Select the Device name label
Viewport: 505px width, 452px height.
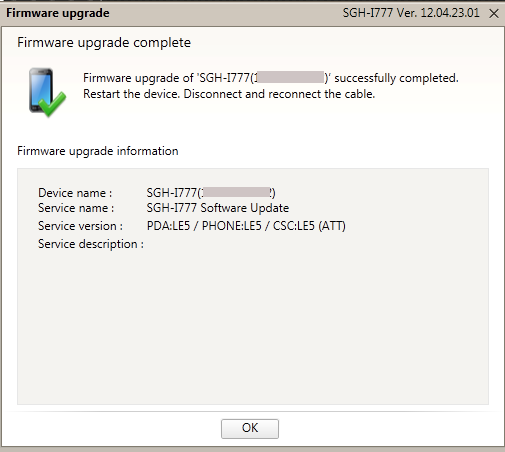[x=75, y=193]
